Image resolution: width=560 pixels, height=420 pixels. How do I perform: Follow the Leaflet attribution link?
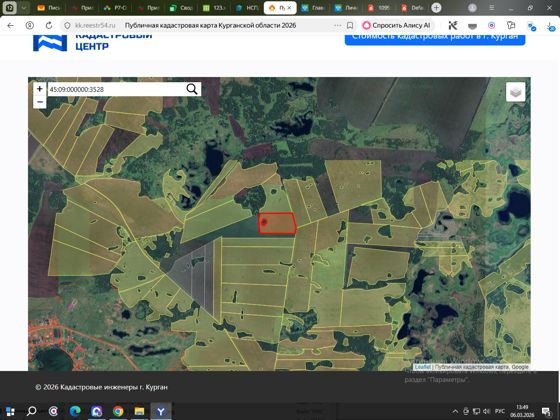(422, 367)
